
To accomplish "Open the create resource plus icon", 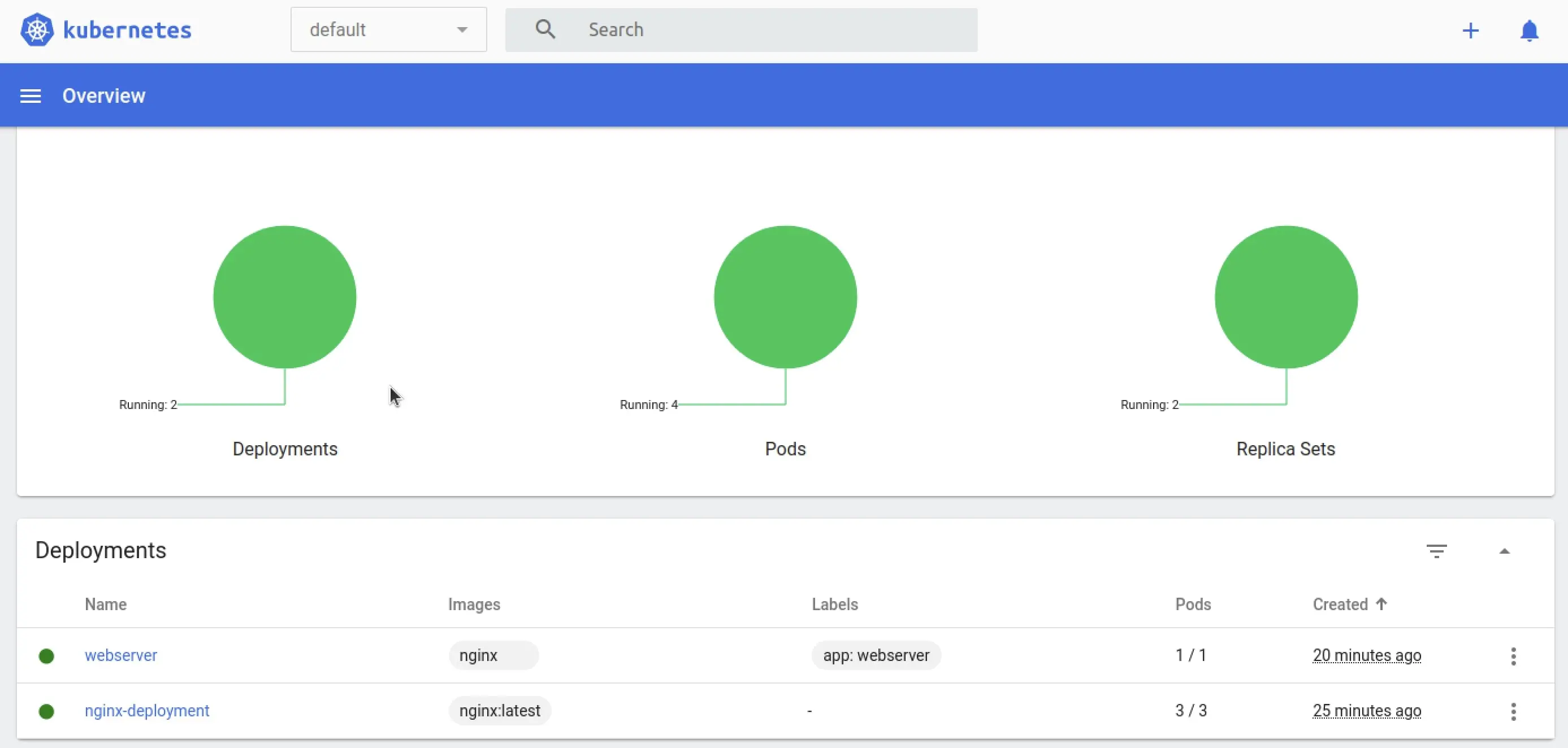I will [1470, 30].
